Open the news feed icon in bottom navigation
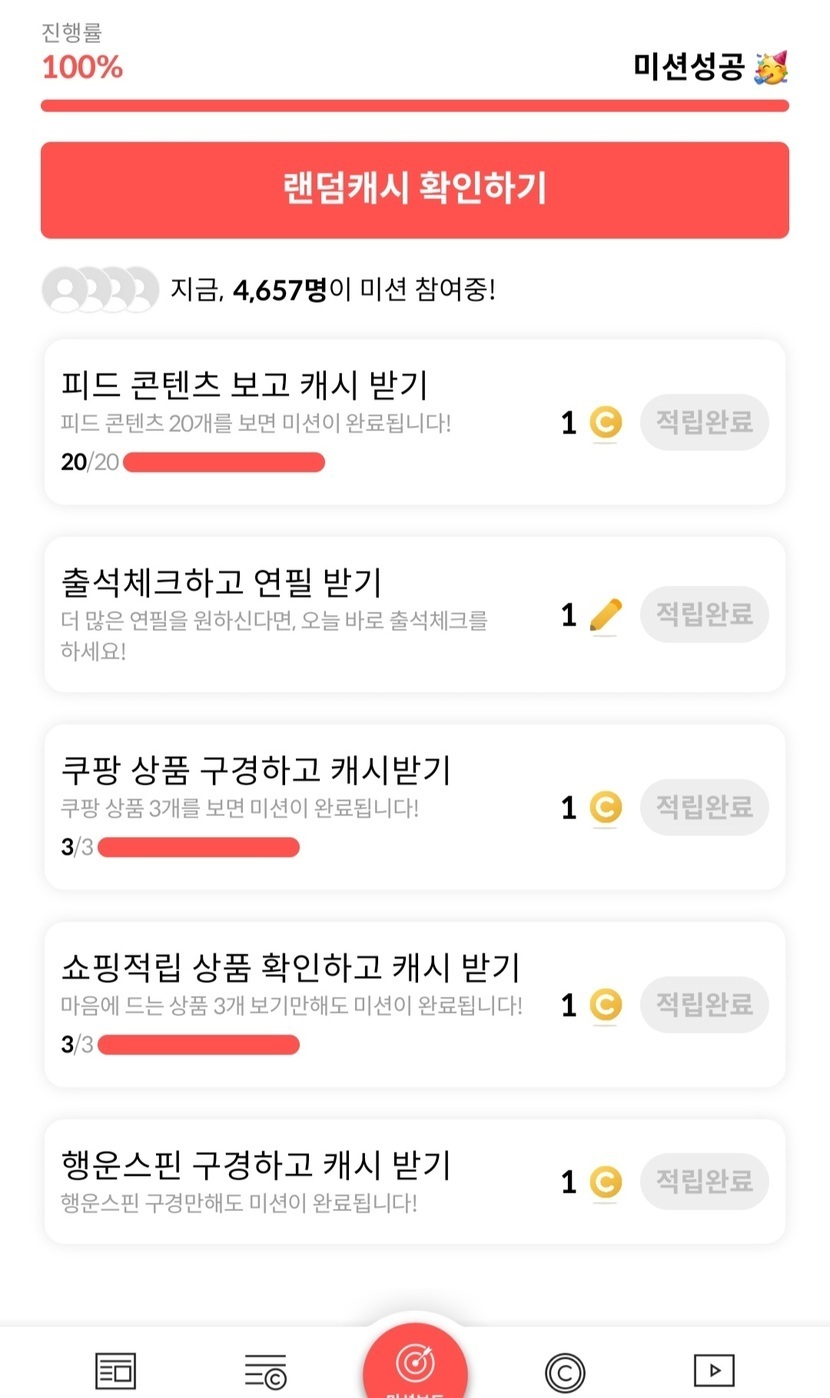The image size is (830, 1398). [115, 1369]
